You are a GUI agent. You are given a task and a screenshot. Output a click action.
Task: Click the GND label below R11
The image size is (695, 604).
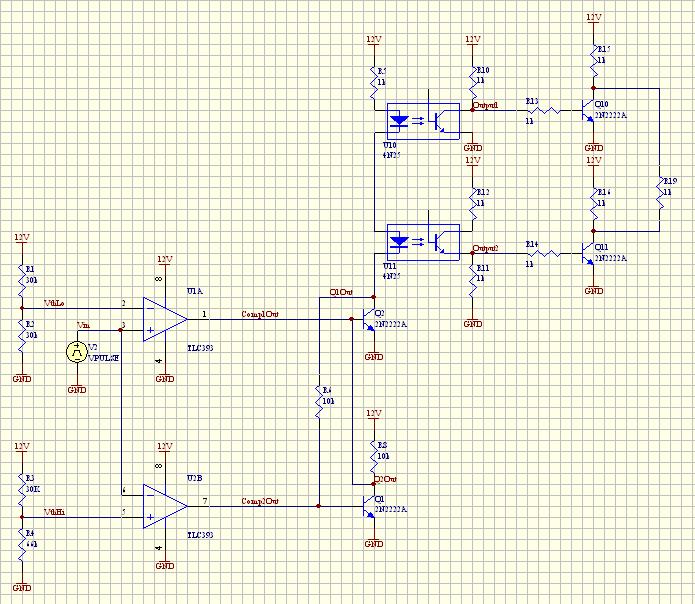473,324
